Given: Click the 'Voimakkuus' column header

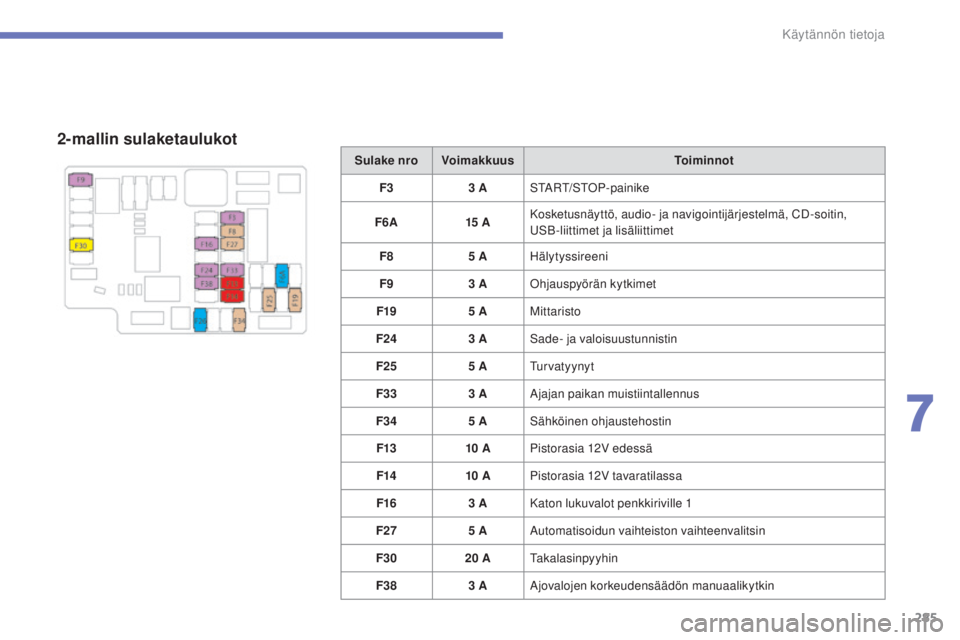Looking at the screenshot, I should coord(478,160).
